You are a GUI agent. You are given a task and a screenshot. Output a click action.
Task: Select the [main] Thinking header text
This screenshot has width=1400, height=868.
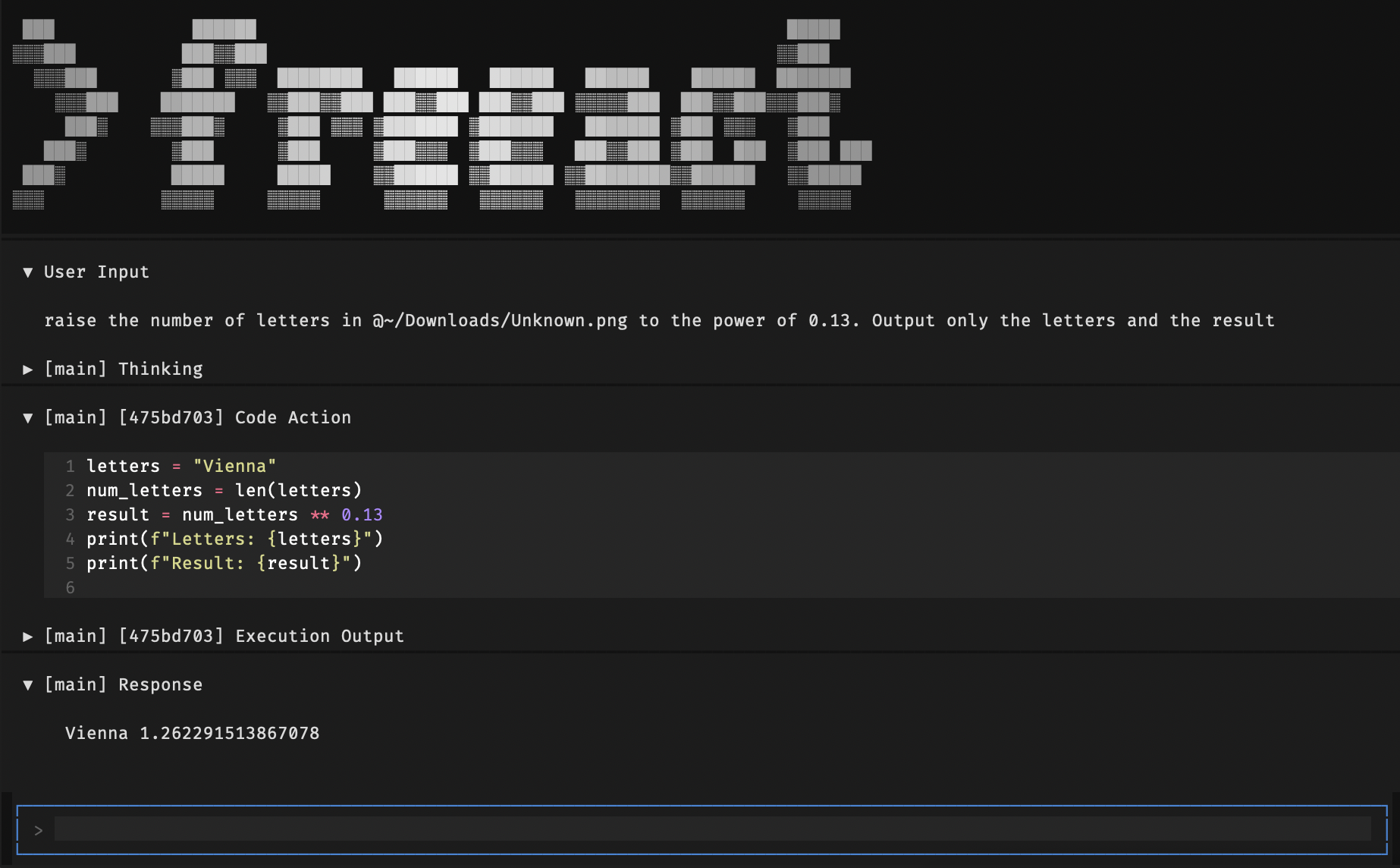[x=124, y=370]
